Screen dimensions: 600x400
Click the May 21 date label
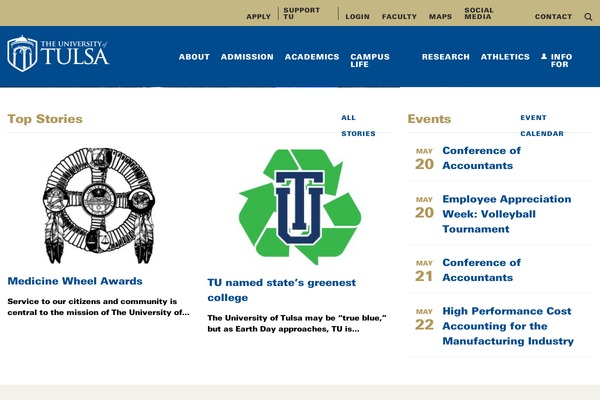424,271
